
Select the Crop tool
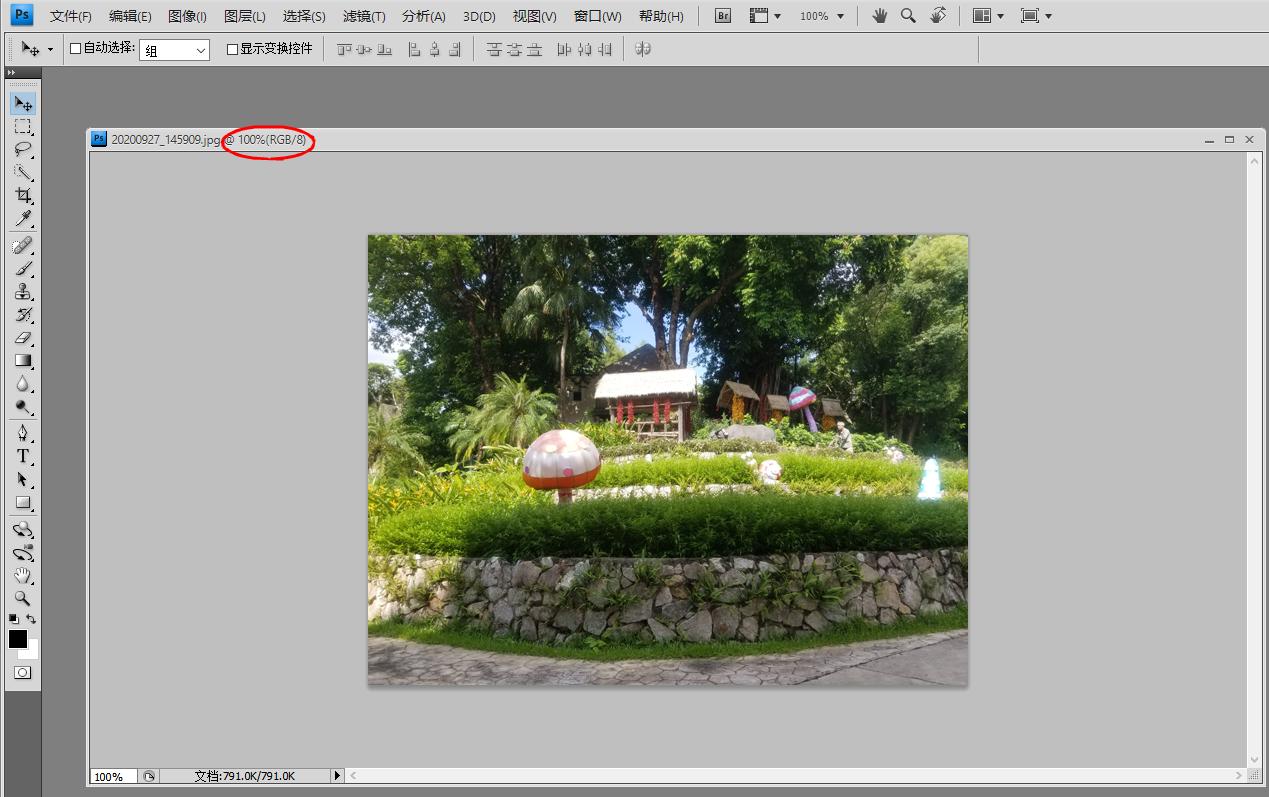(x=23, y=195)
